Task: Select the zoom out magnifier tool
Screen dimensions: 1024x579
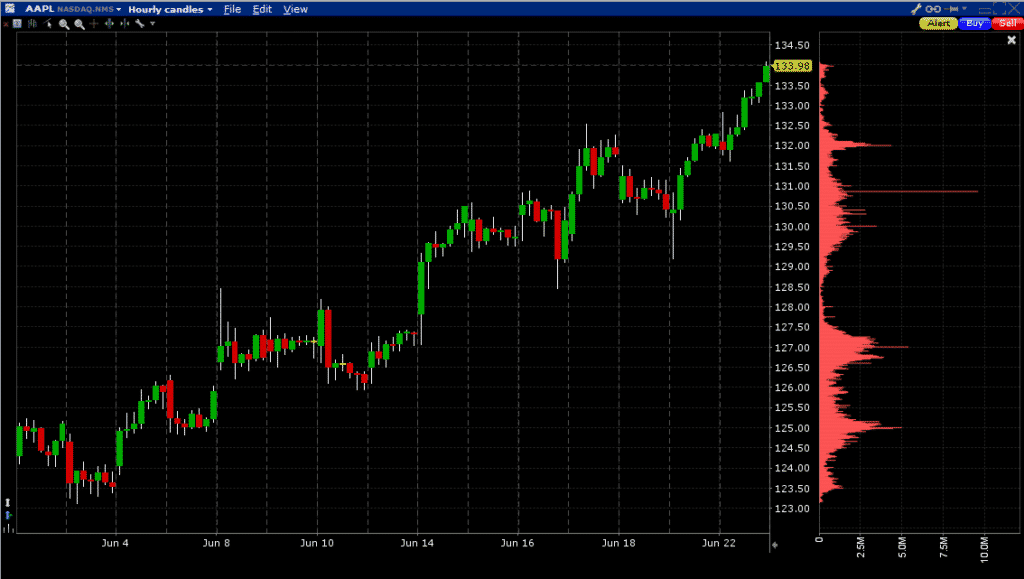Action: 79,24
